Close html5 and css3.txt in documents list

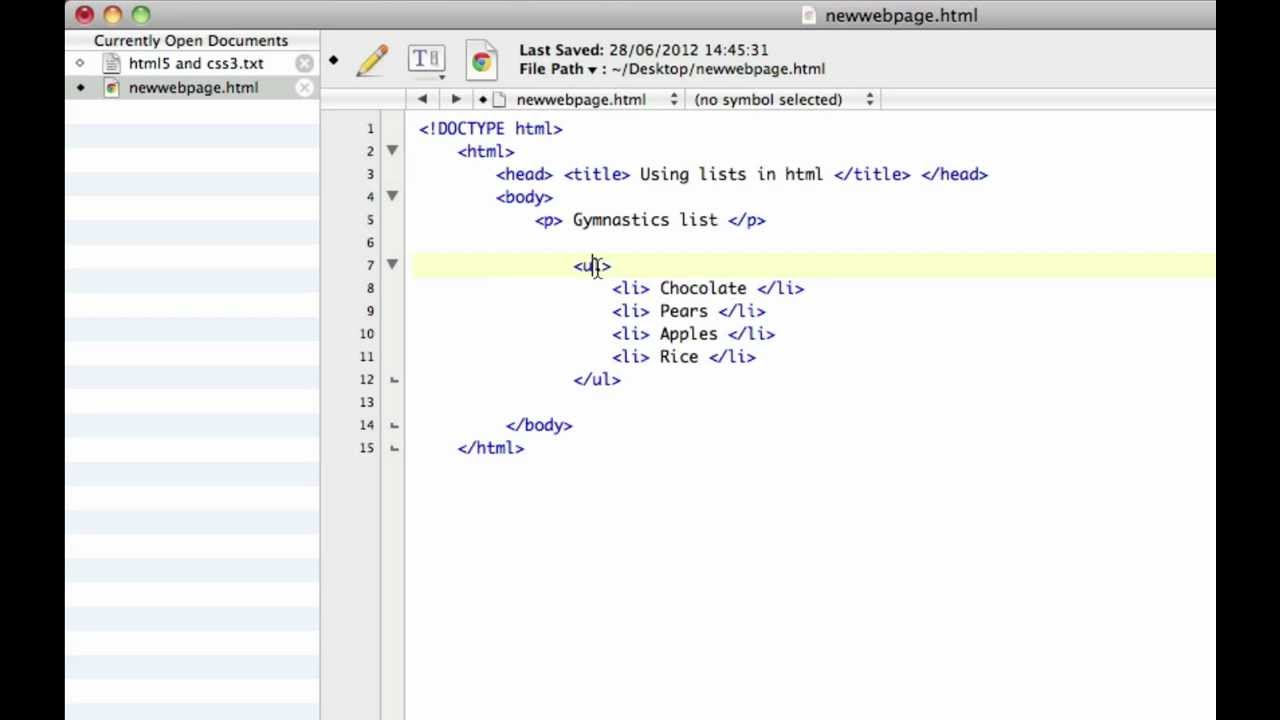pyautogui.click(x=304, y=63)
